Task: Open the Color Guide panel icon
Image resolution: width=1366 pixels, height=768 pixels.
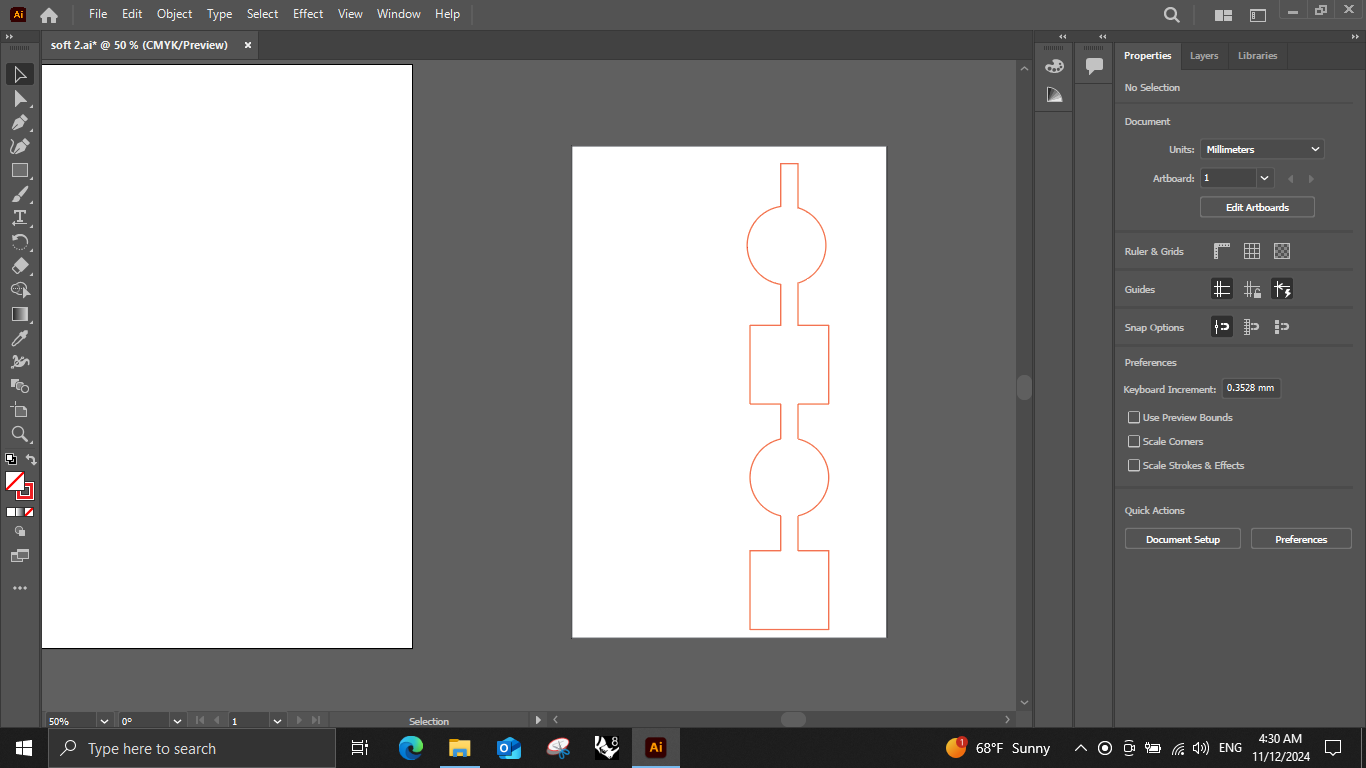Action: [x=1054, y=95]
